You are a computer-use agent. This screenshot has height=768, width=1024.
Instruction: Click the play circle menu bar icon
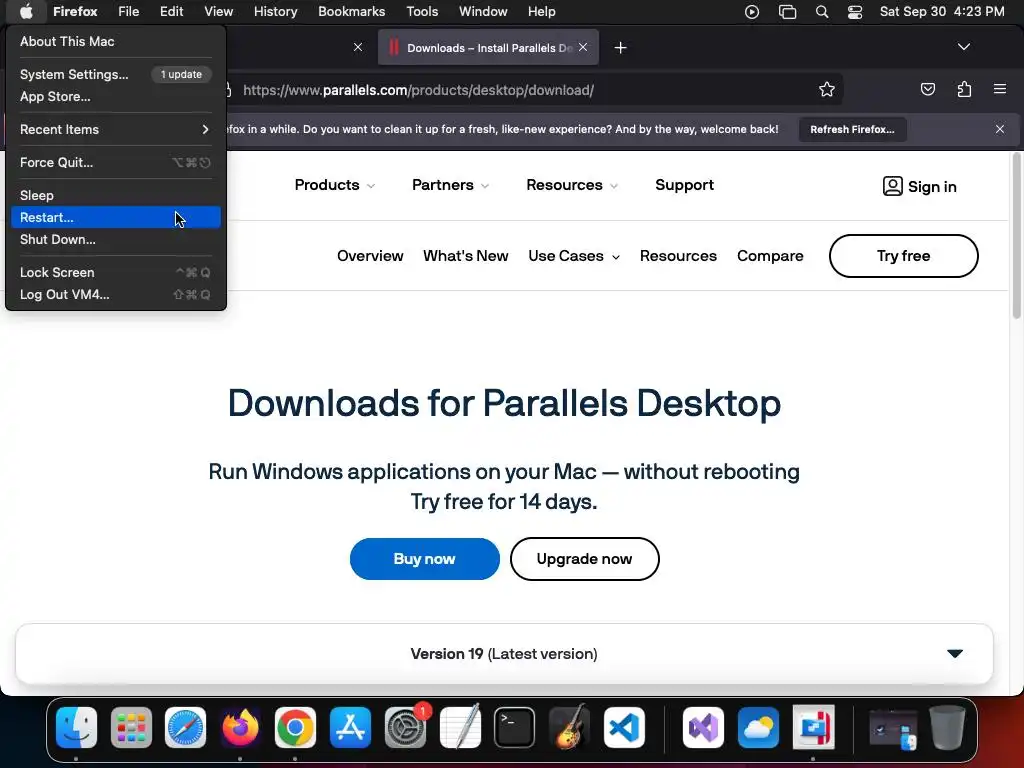click(x=752, y=12)
